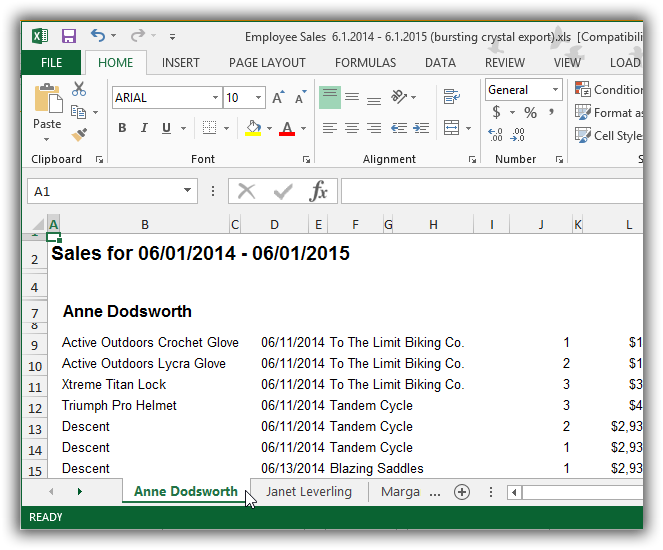Open the PAGE LAYOUT ribbon tab
This screenshot has height=550, width=663.
coord(267,62)
